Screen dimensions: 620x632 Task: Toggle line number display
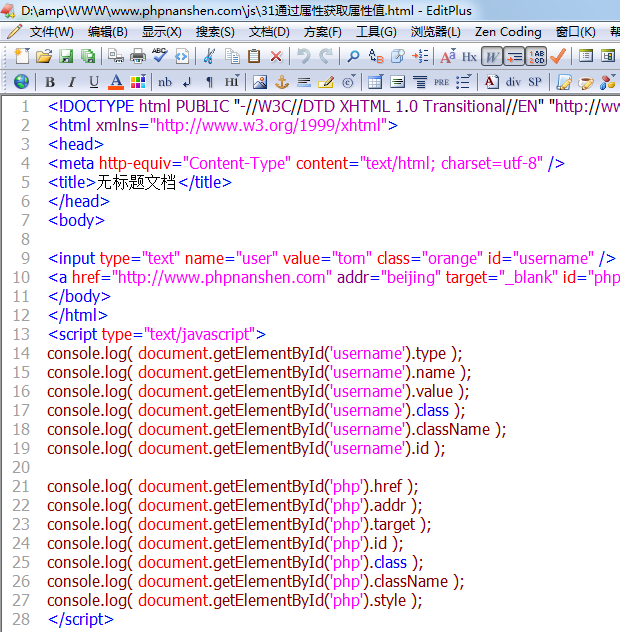pos(536,56)
